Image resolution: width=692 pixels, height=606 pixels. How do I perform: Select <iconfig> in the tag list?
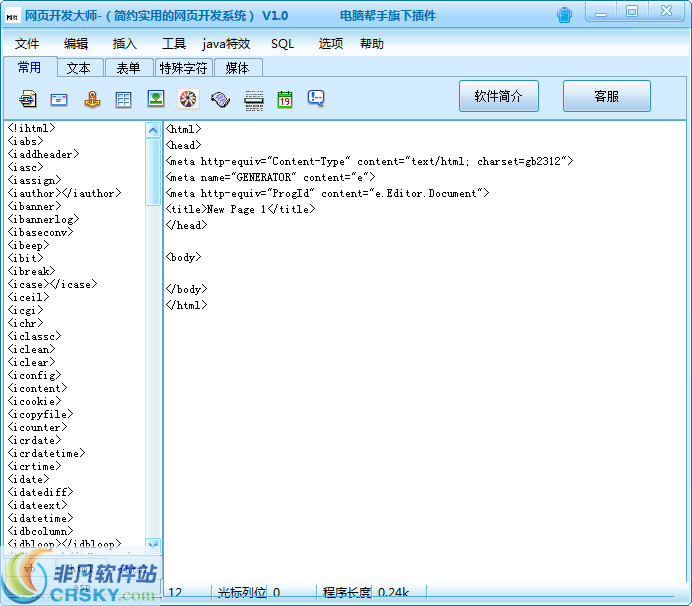coord(34,376)
